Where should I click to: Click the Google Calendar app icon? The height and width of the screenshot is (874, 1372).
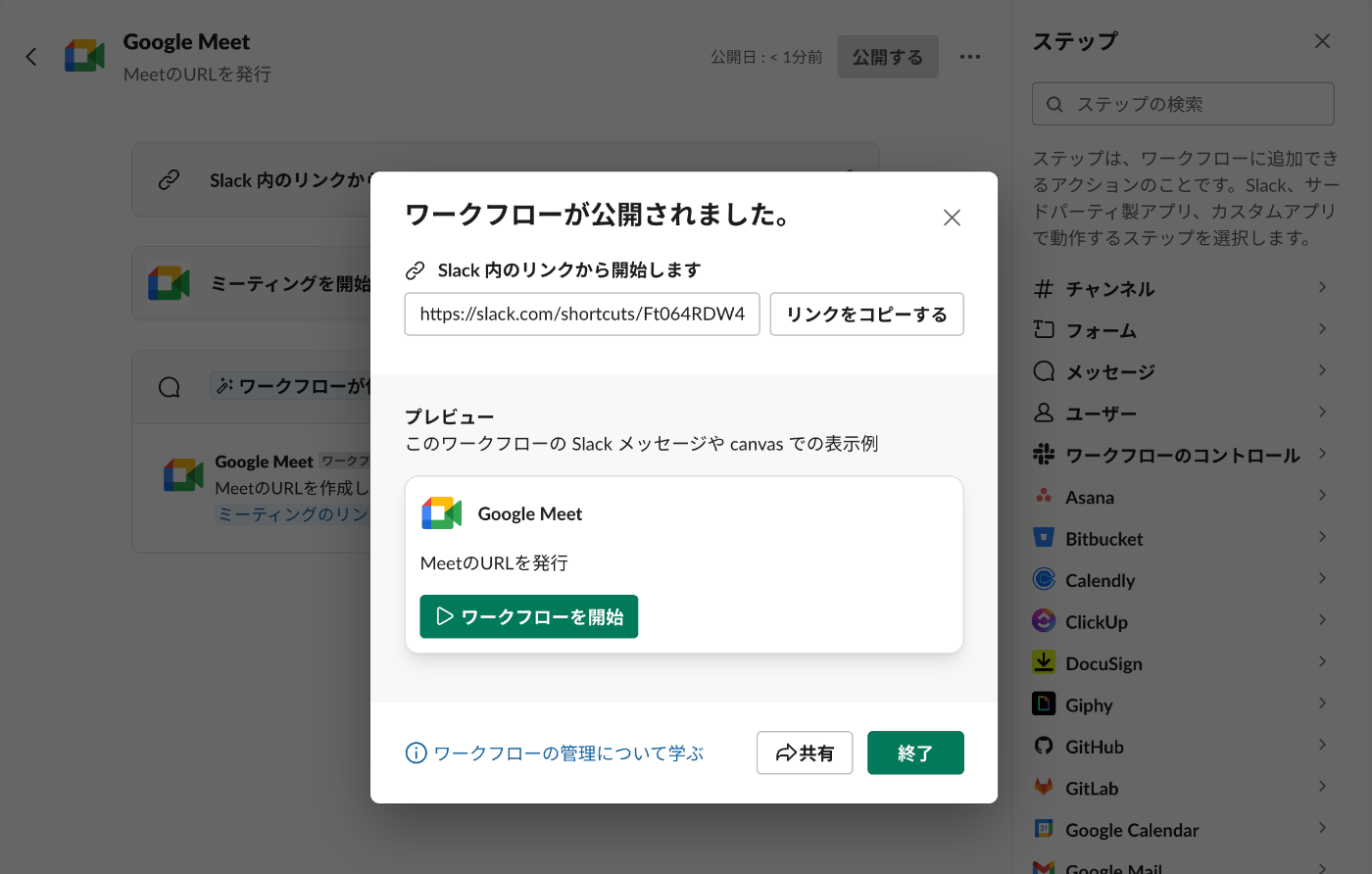(1044, 829)
